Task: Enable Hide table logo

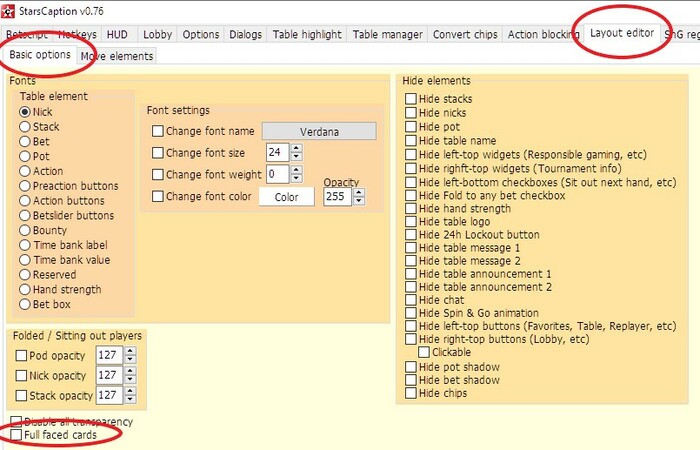Action: 411,221
